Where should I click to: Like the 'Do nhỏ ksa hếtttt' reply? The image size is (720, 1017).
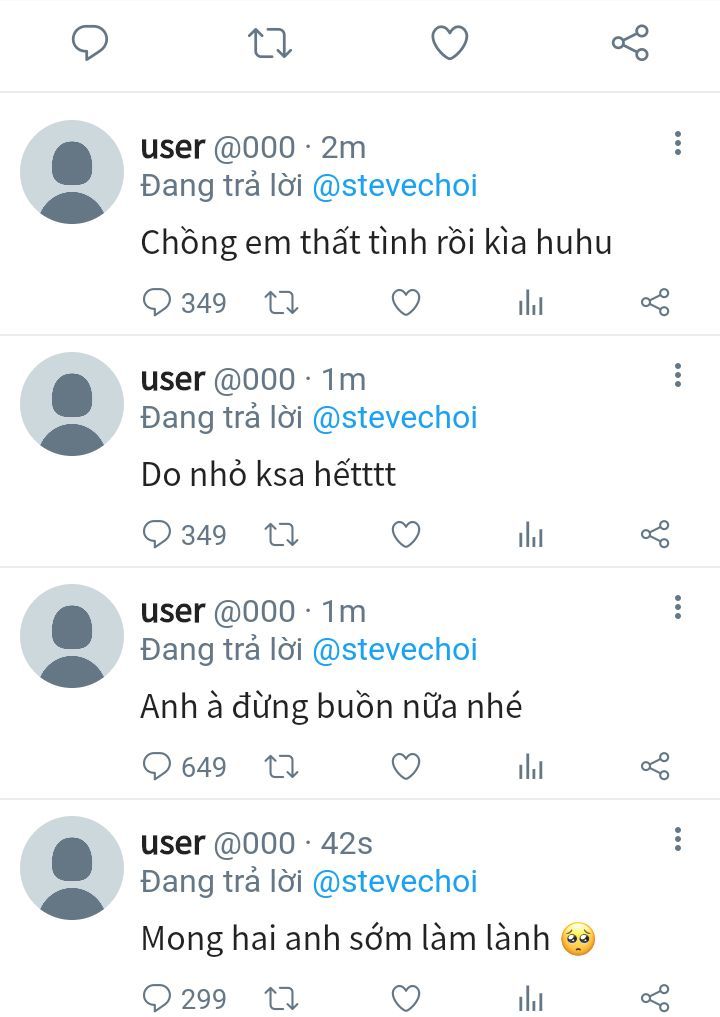406,534
